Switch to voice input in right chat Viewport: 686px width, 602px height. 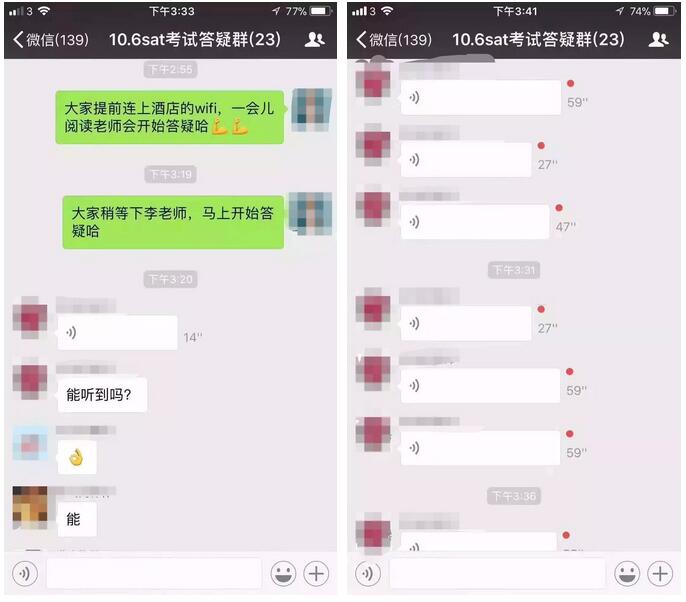(x=368, y=573)
